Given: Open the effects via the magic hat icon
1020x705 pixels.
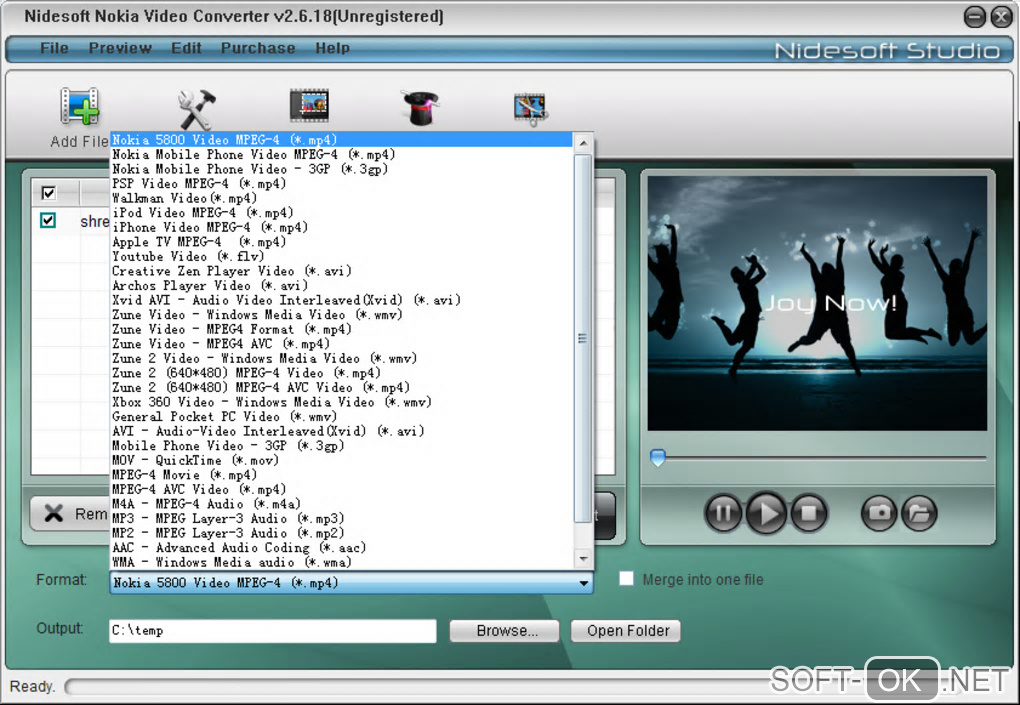Looking at the screenshot, I should coord(421,107).
